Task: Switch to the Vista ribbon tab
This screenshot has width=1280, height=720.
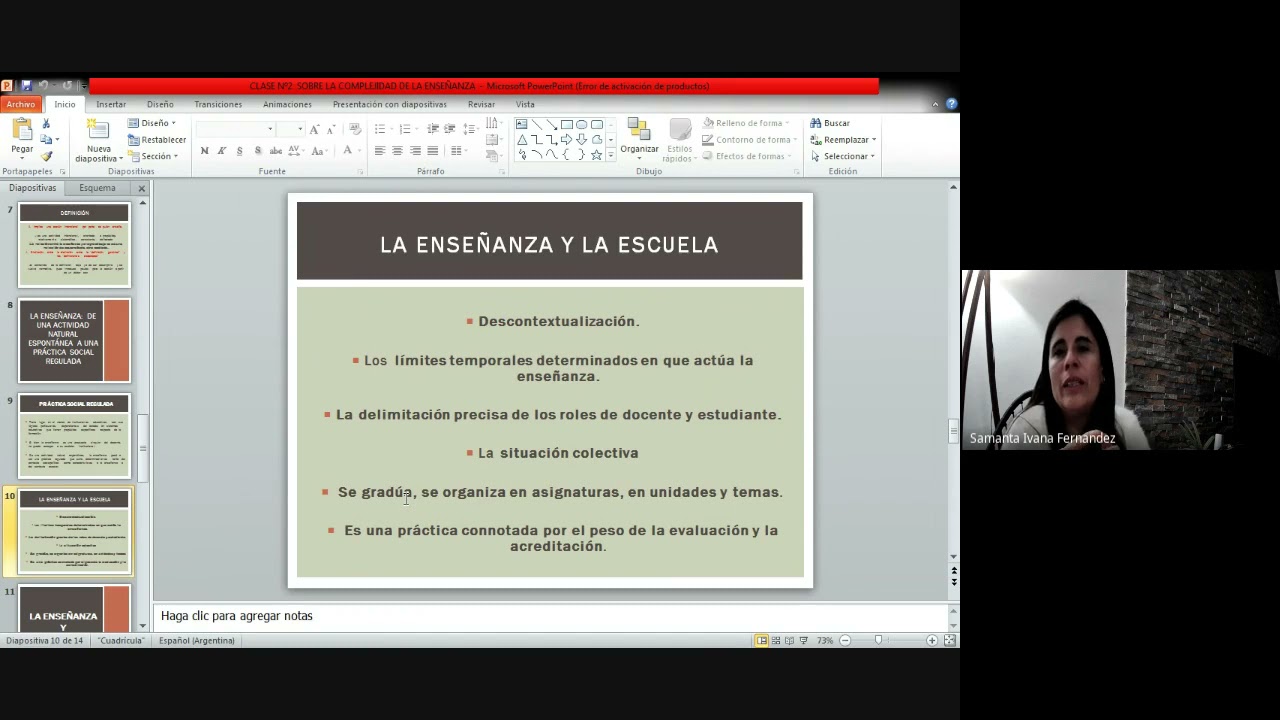Action: 525,104
